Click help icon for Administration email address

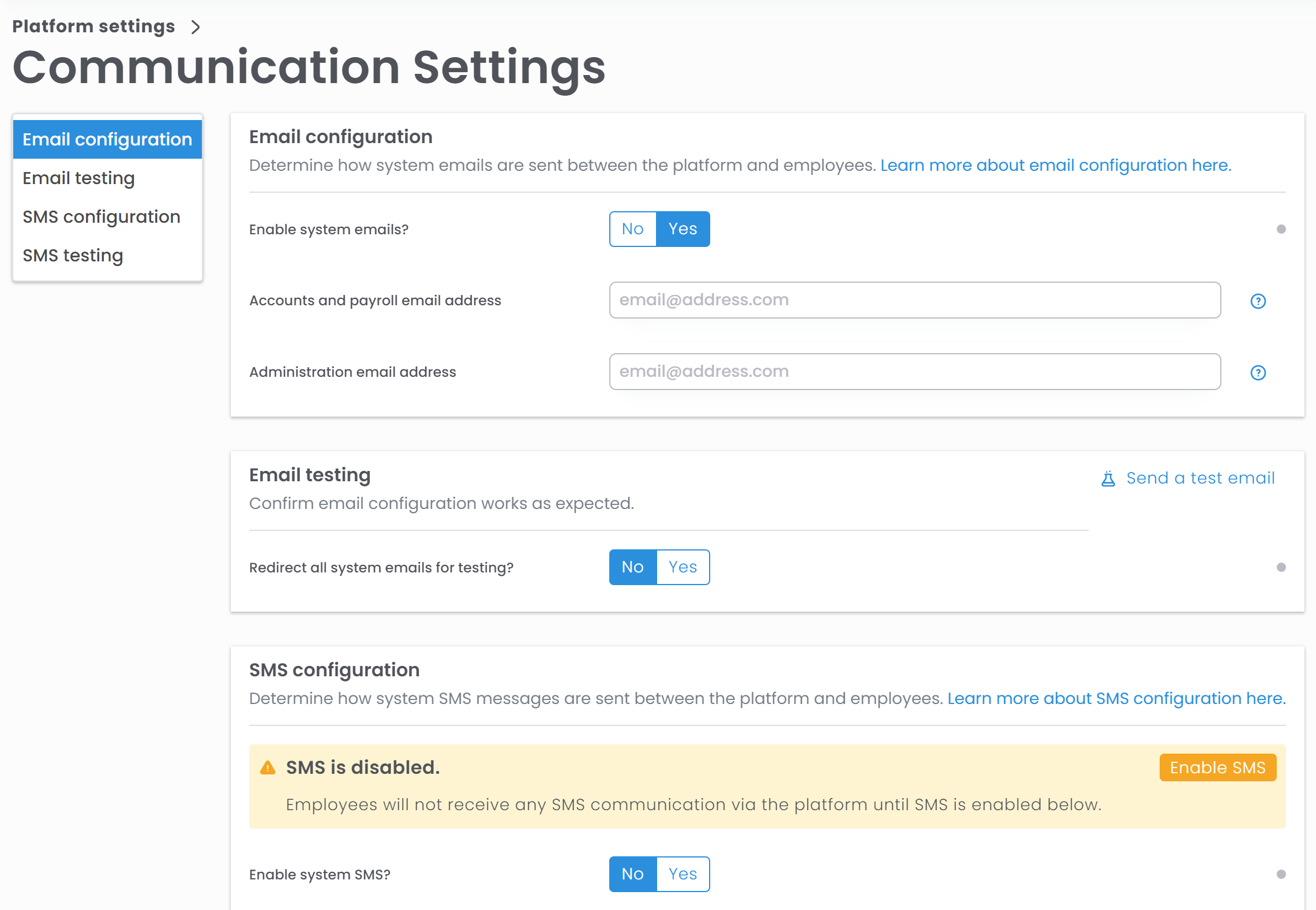click(x=1258, y=373)
